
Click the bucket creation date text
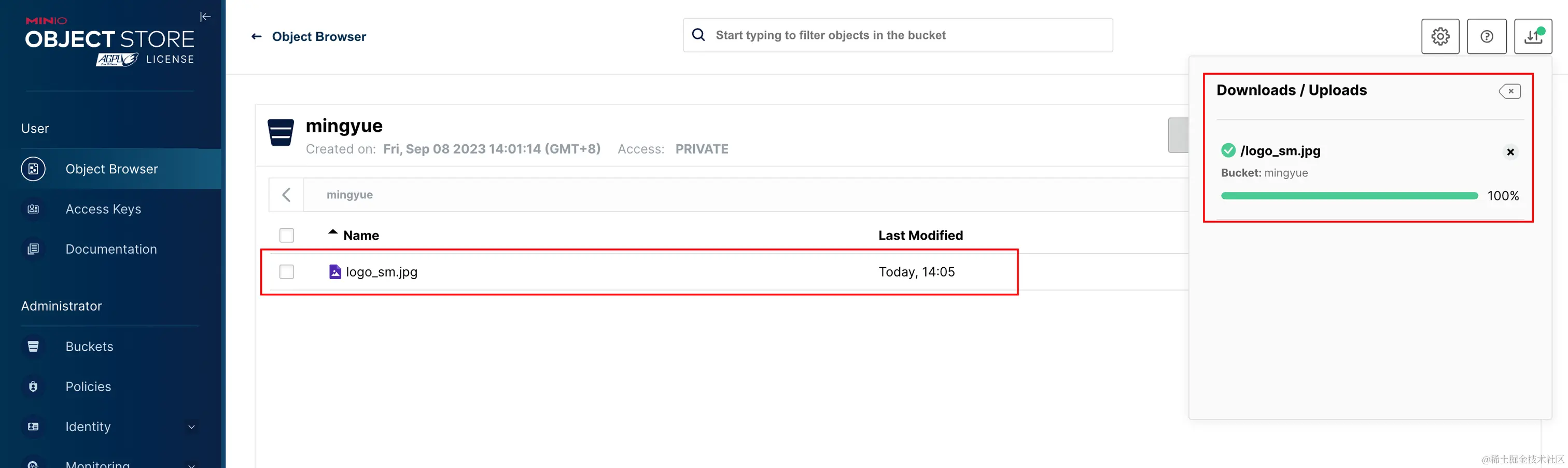coord(491,149)
